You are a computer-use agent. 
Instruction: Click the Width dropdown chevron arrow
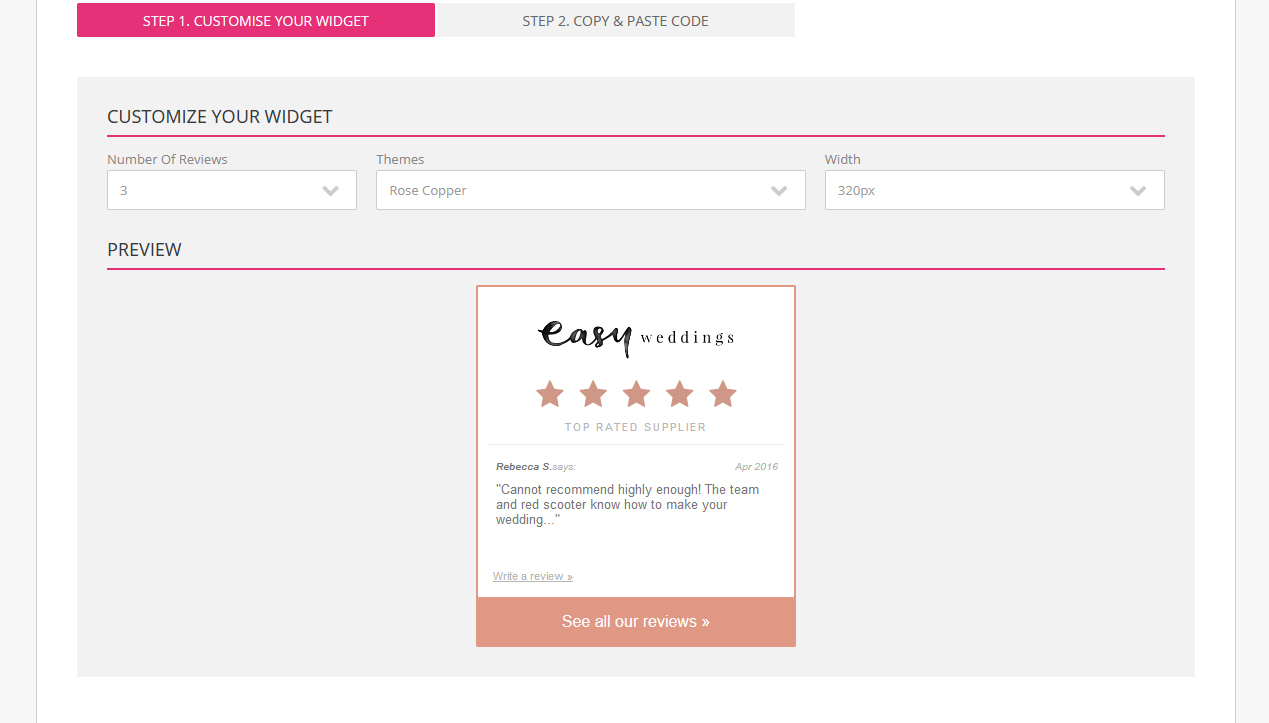[1138, 191]
